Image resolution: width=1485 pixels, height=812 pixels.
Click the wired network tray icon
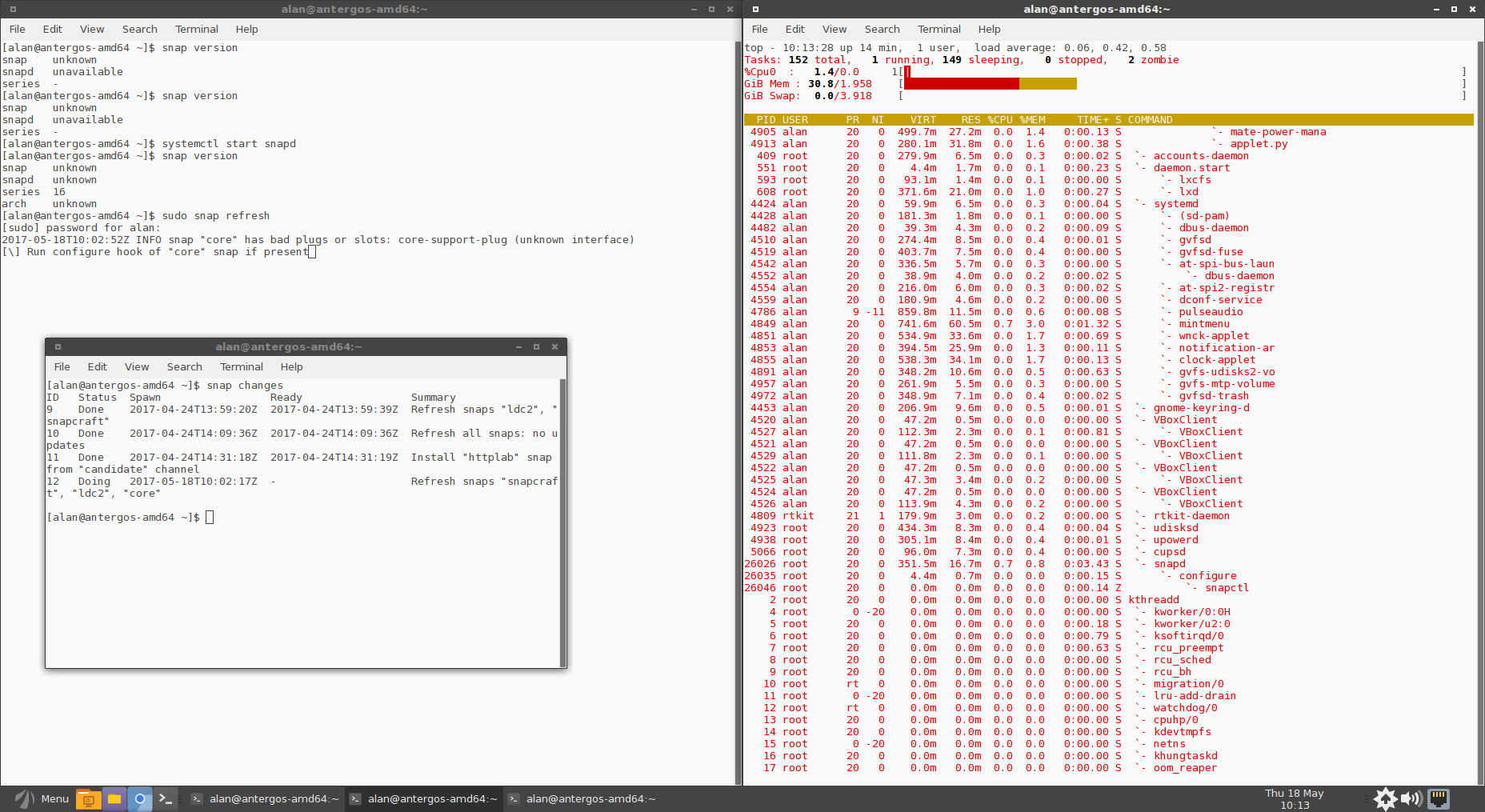[x=1439, y=798]
